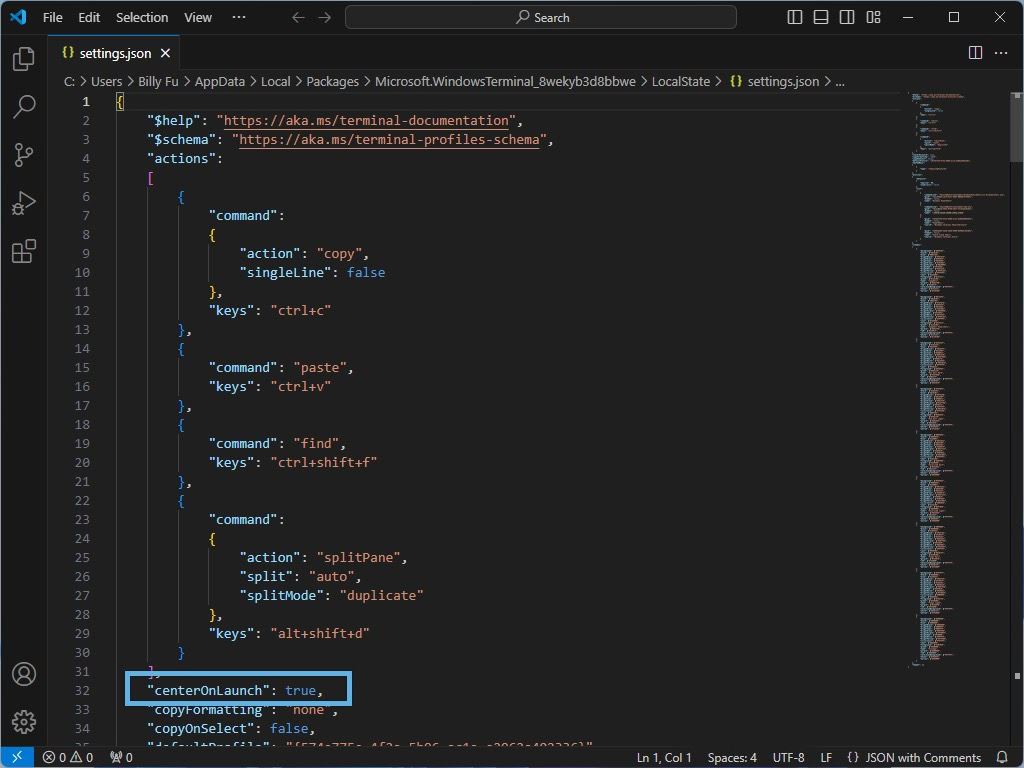This screenshot has width=1024, height=768.
Task: Open the Selection menu
Action: coord(141,17)
